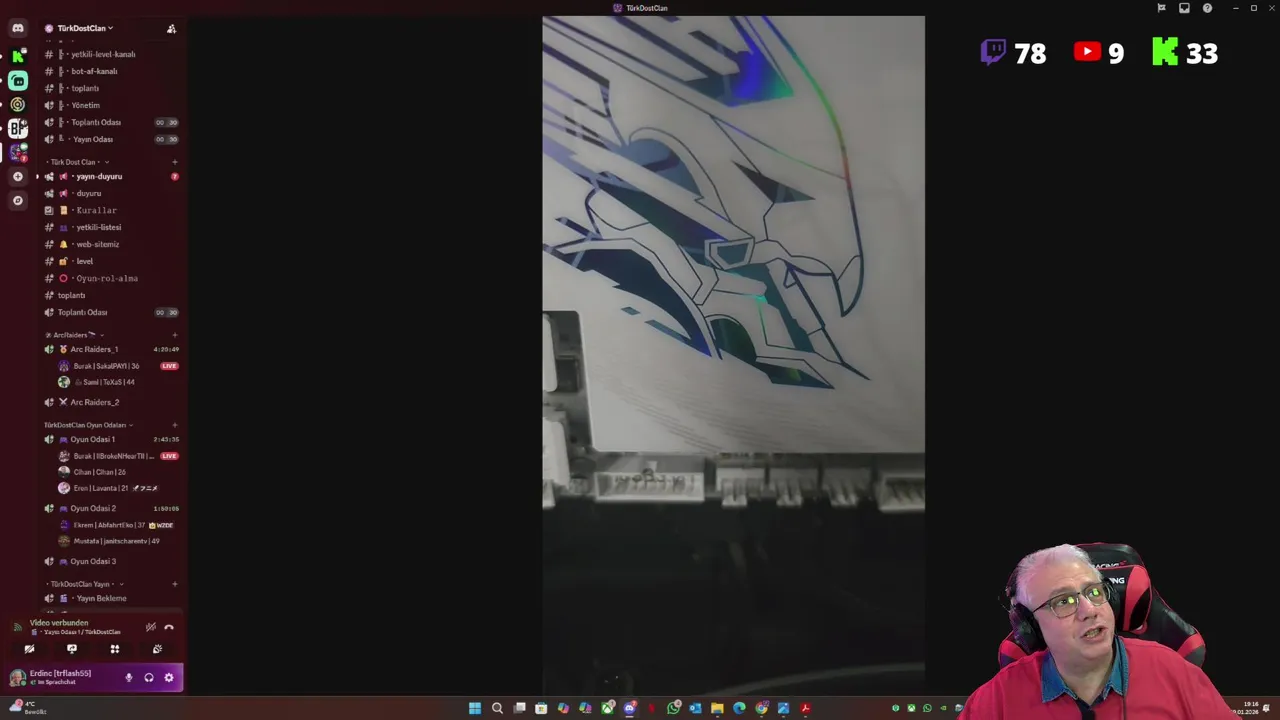Add channel to ArcRaiders category
The image size is (1280, 720).
pyautogui.click(x=174, y=335)
